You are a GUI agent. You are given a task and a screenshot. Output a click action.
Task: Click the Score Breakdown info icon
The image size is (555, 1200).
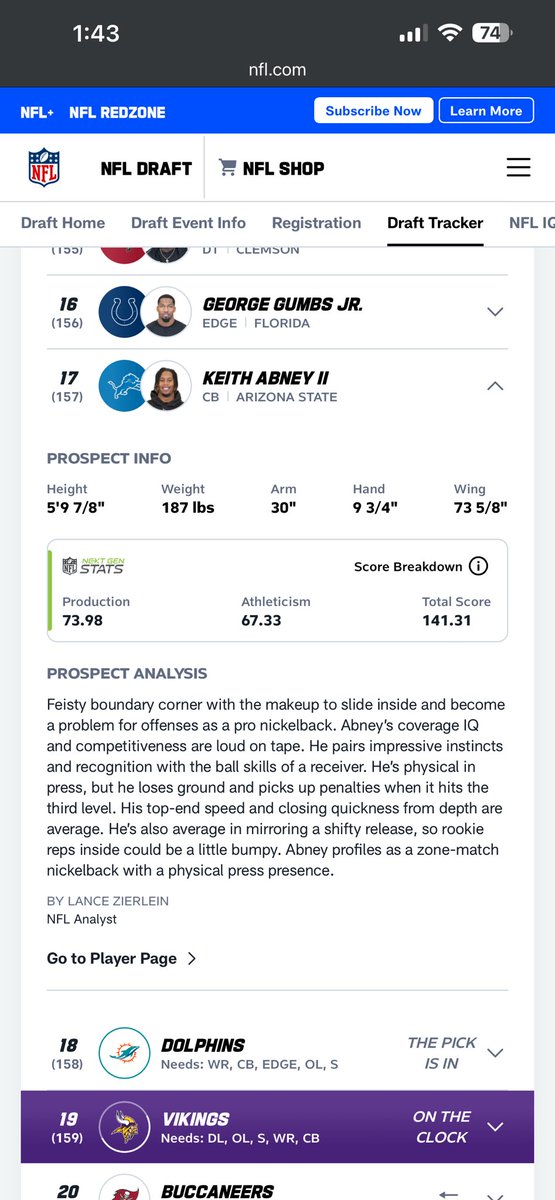tap(479, 566)
